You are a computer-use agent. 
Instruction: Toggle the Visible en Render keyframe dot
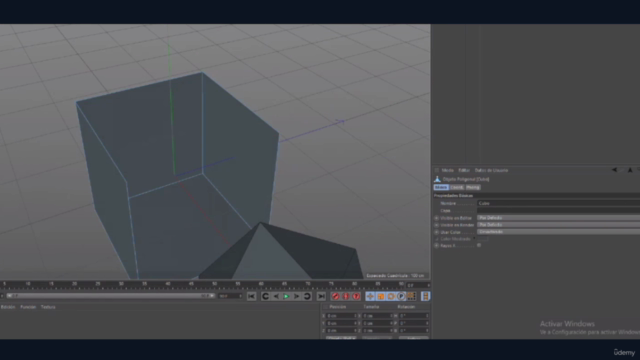(436, 225)
